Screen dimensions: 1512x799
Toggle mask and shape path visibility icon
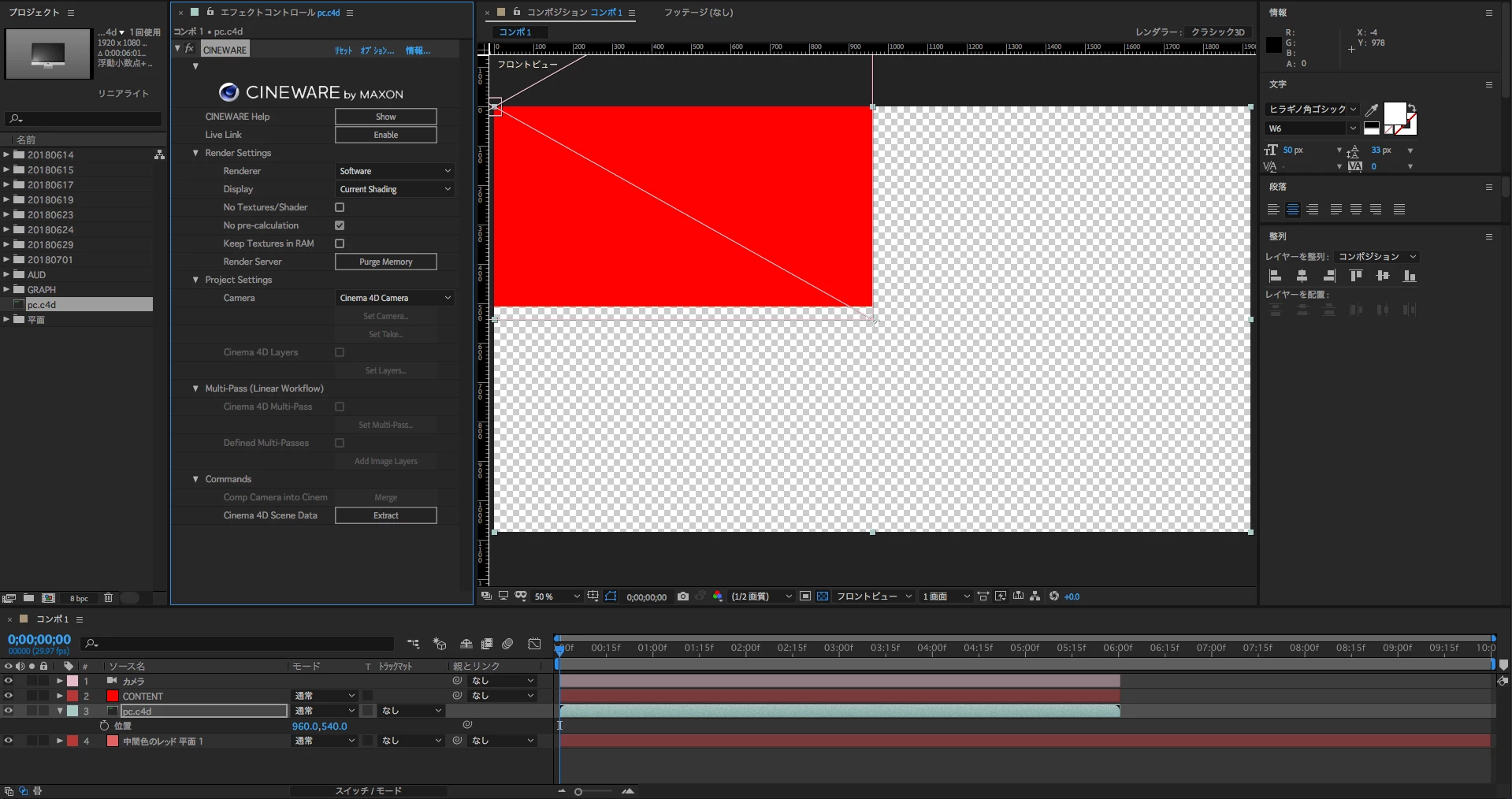[x=611, y=596]
